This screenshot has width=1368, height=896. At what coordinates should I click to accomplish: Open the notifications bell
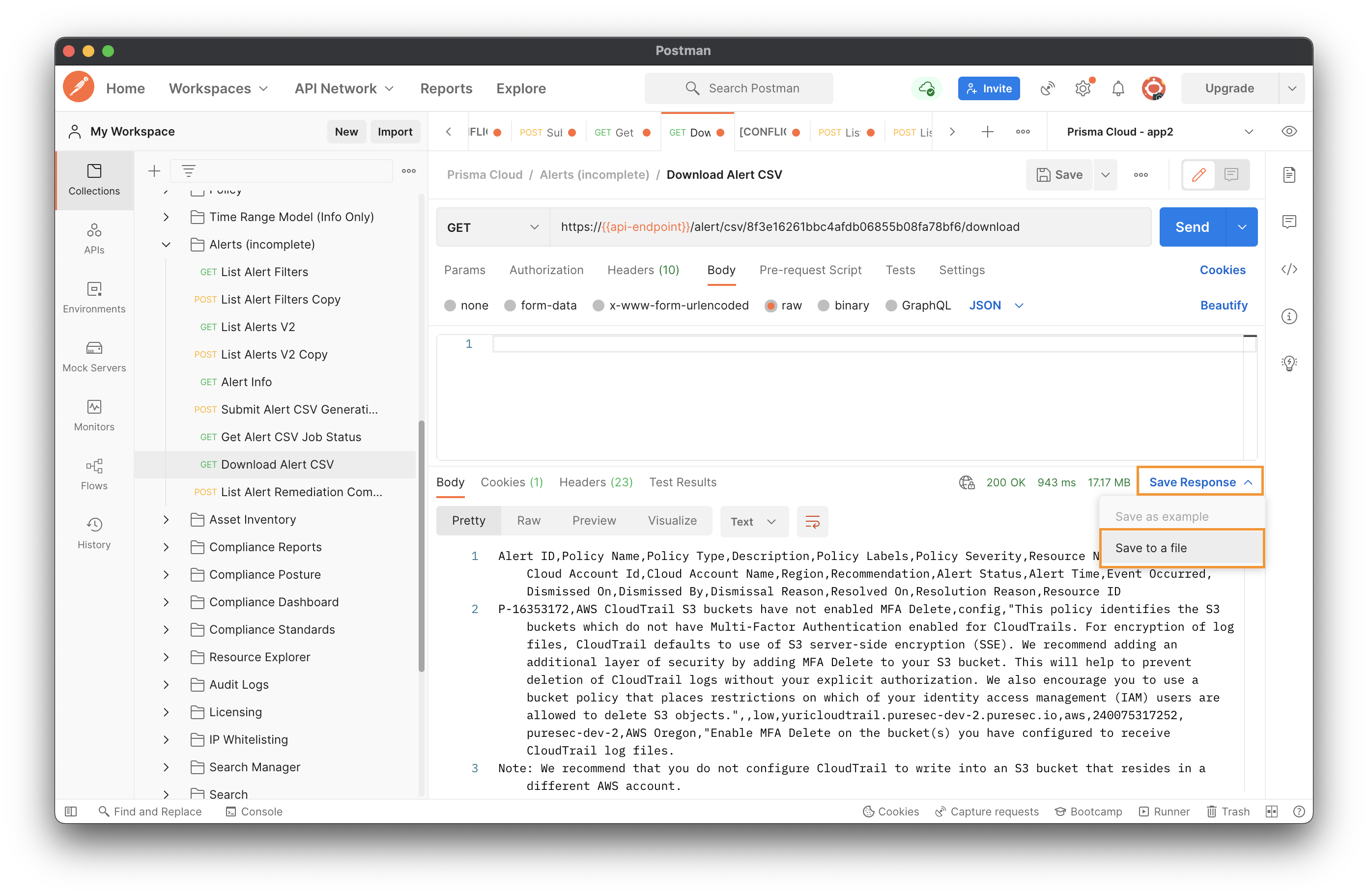1118,88
